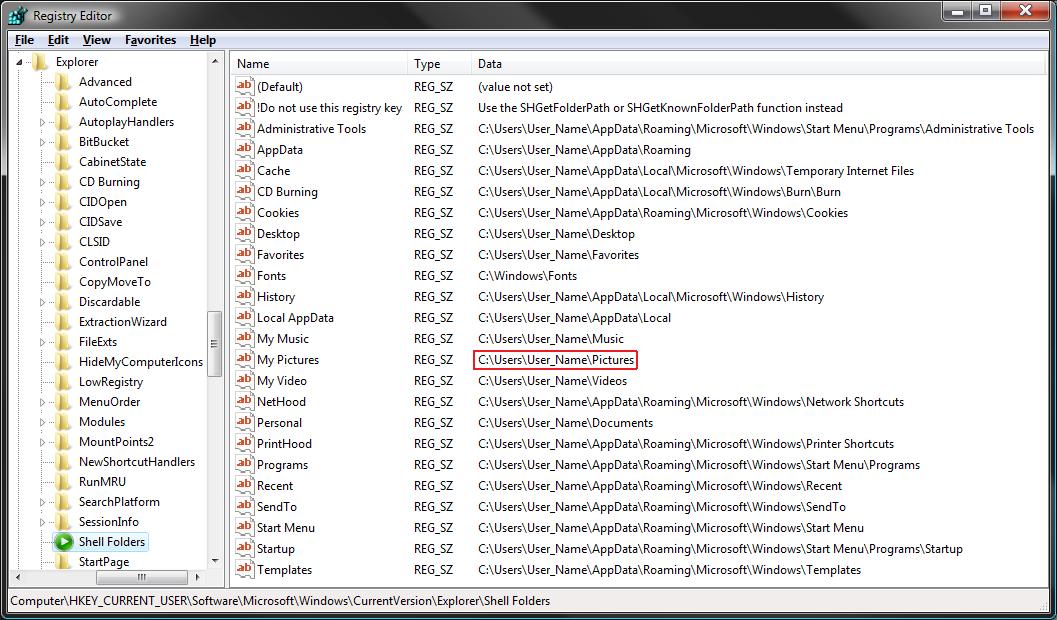The height and width of the screenshot is (620, 1057).
Task: Click the ab icon next to History
Action: tap(244, 296)
